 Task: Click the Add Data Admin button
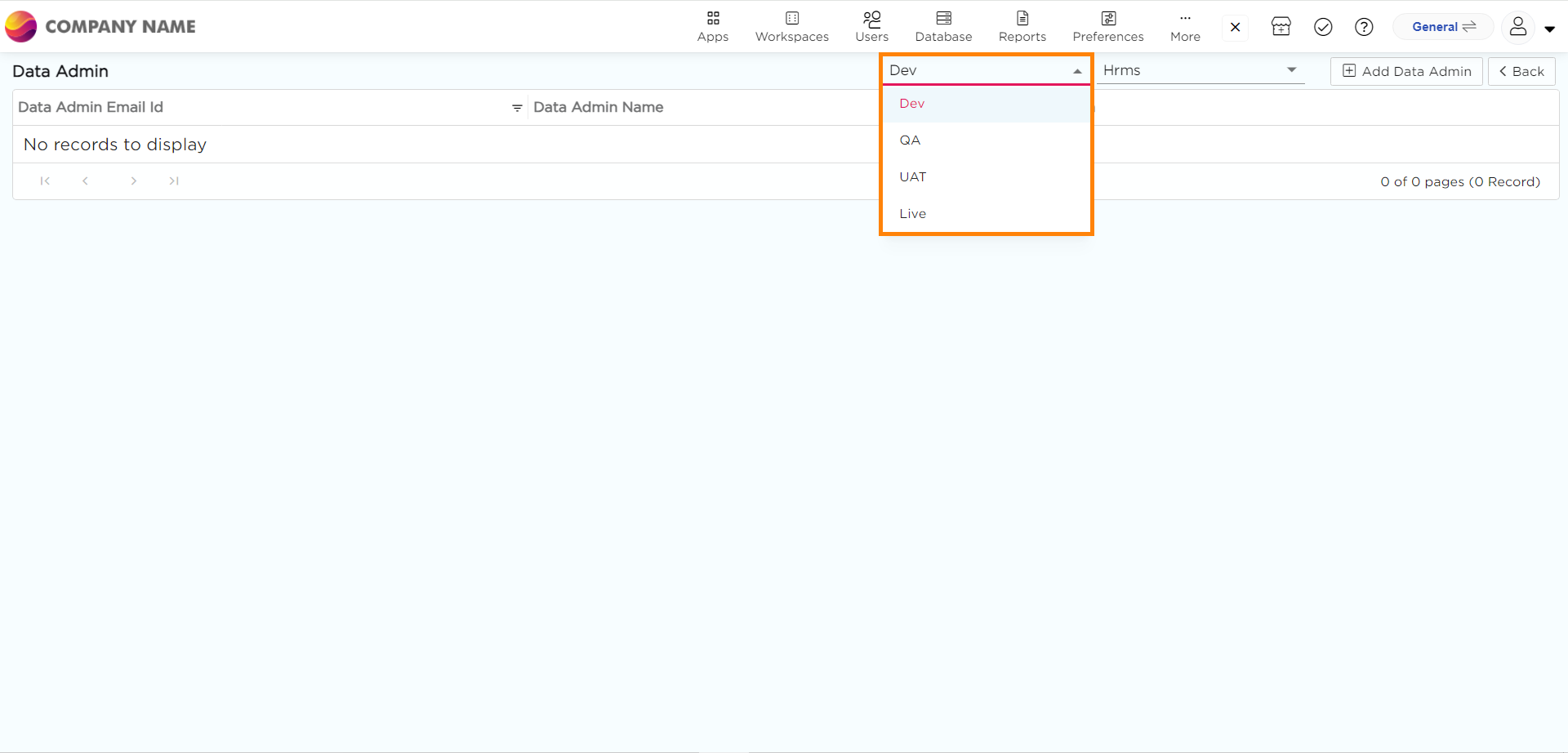(x=1406, y=71)
